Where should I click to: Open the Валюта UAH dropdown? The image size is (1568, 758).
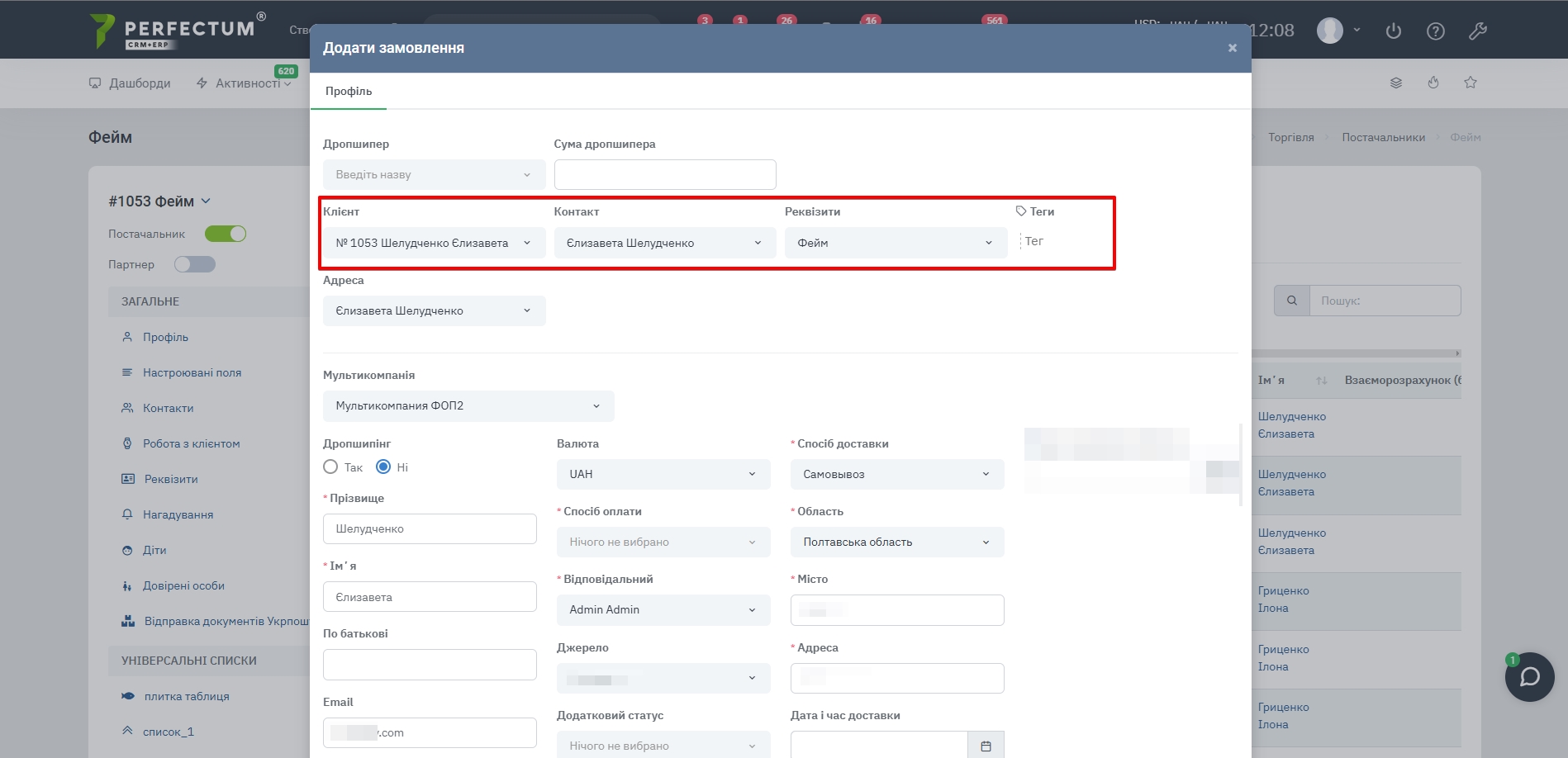(663, 474)
